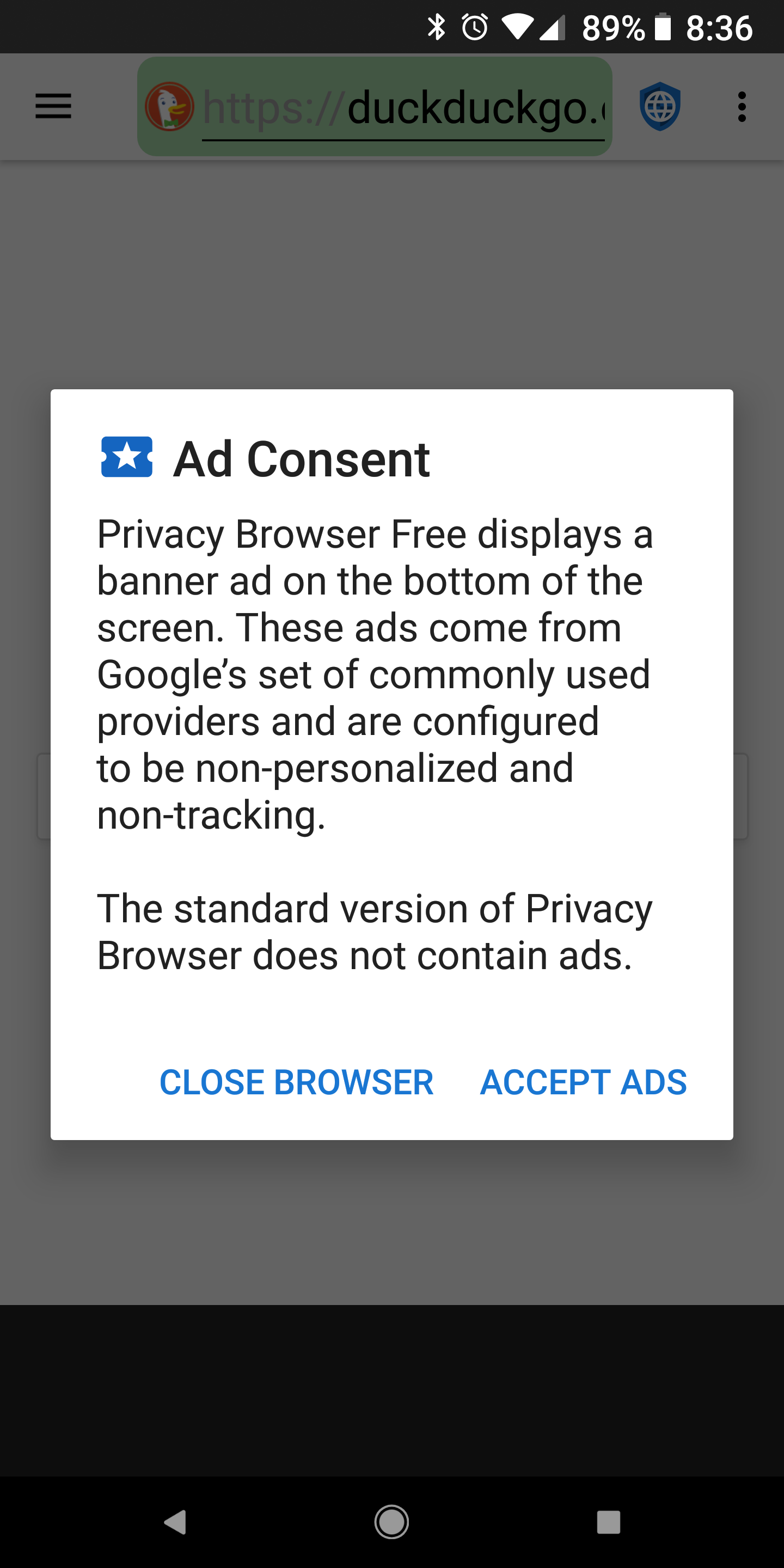Tap the Android back navigation button
The image size is (784, 1568).
coord(175,1522)
